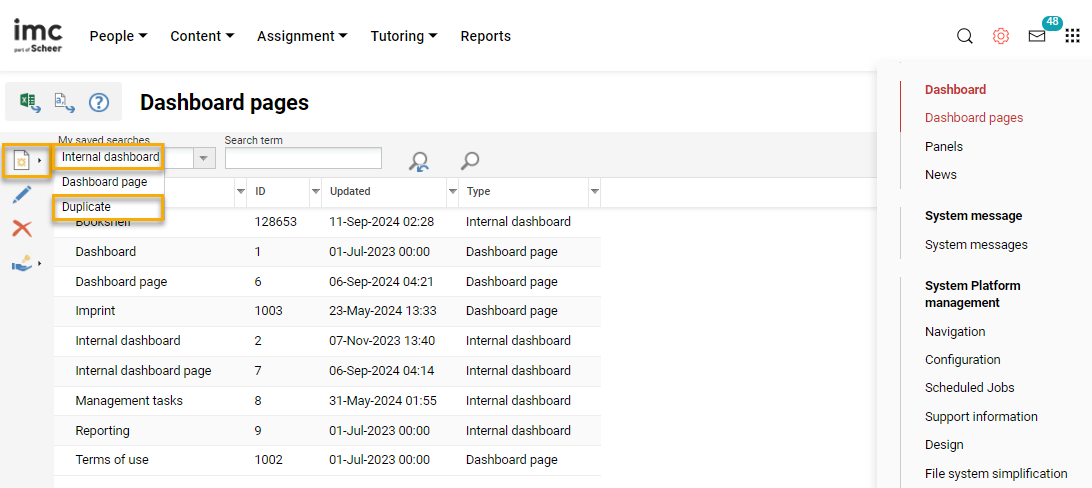Open the help question mark icon

point(98,102)
